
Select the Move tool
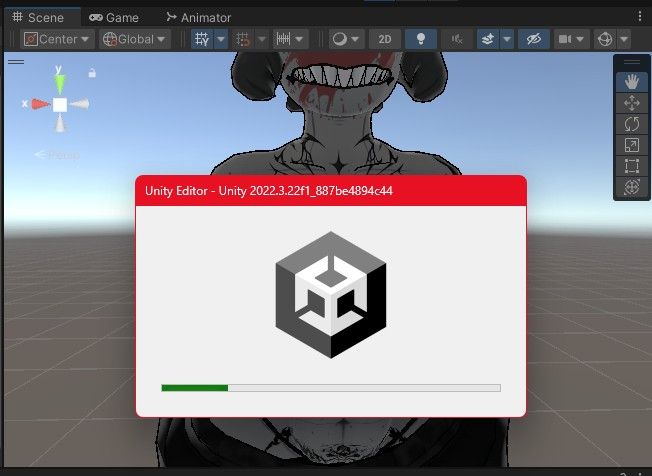click(632, 103)
